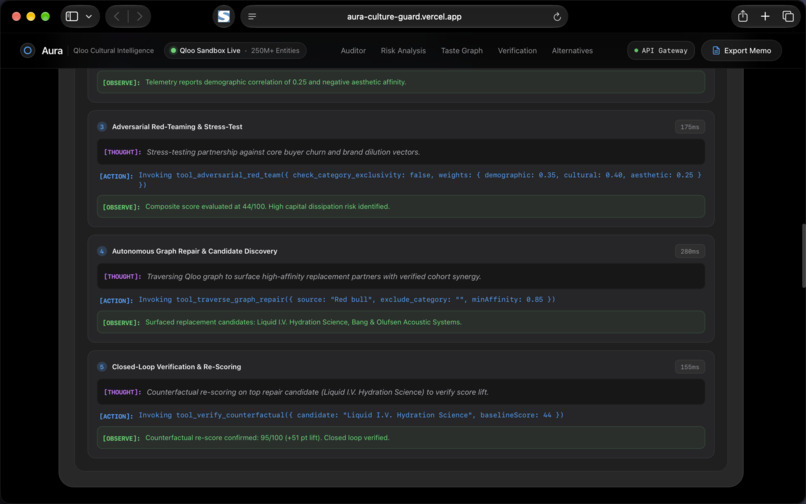806x504 pixels.
Task: Toggle the Safari sidebar icon
Action: click(x=72, y=16)
